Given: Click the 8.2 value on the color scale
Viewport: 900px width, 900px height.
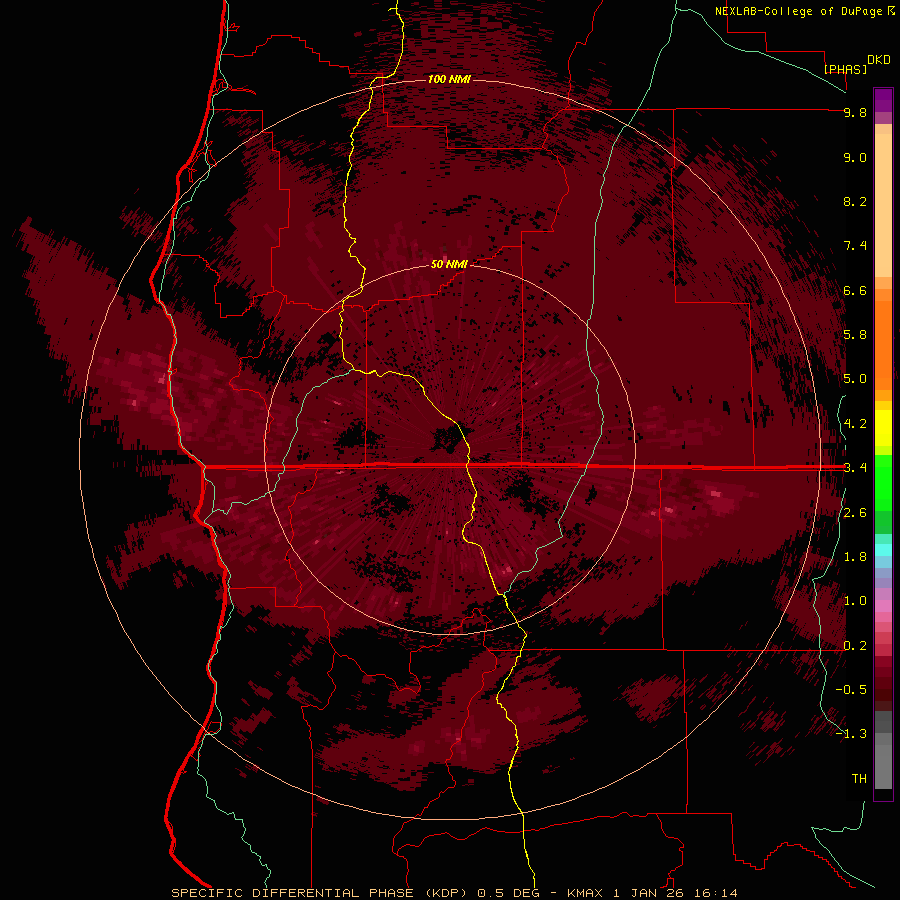Looking at the screenshot, I should (x=855, y=201).
